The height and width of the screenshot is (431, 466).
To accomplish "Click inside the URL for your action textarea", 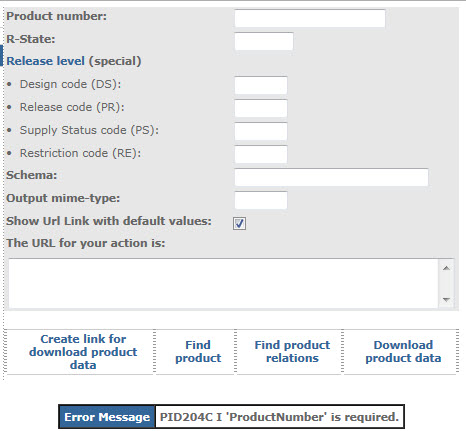I will [223, 283].
